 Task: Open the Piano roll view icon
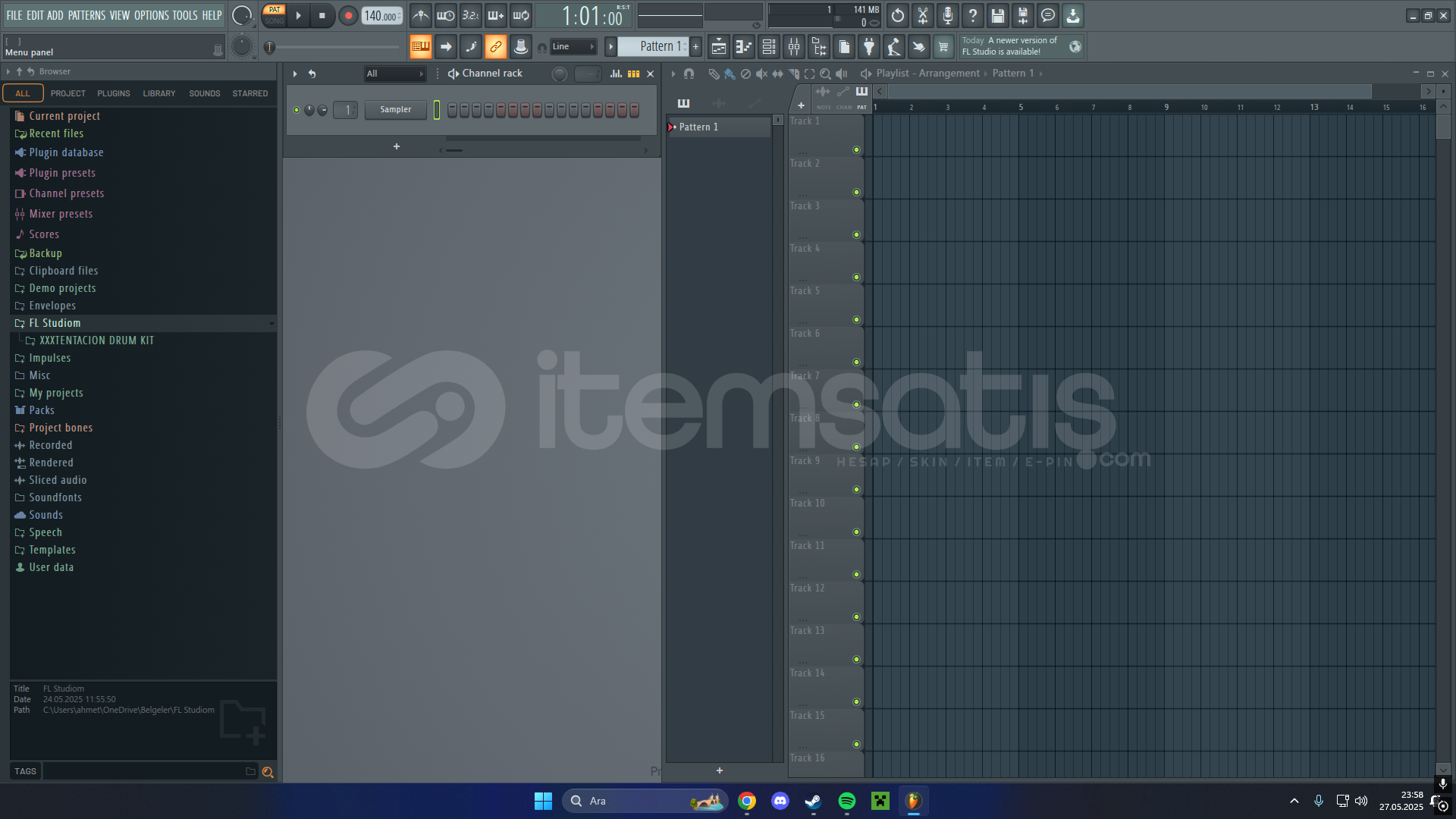[744, 47]
